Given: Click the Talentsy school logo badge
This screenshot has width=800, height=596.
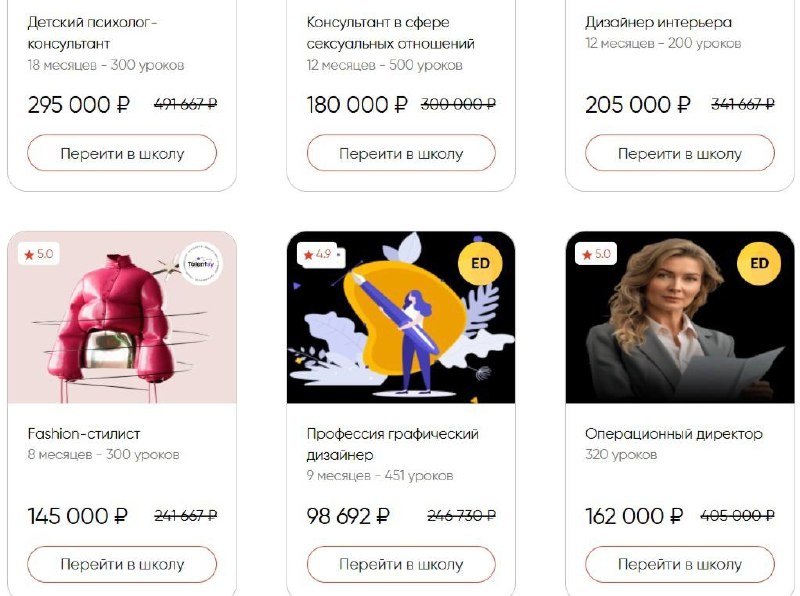Looking at the screenshot, I should click(x=203, y=263).
